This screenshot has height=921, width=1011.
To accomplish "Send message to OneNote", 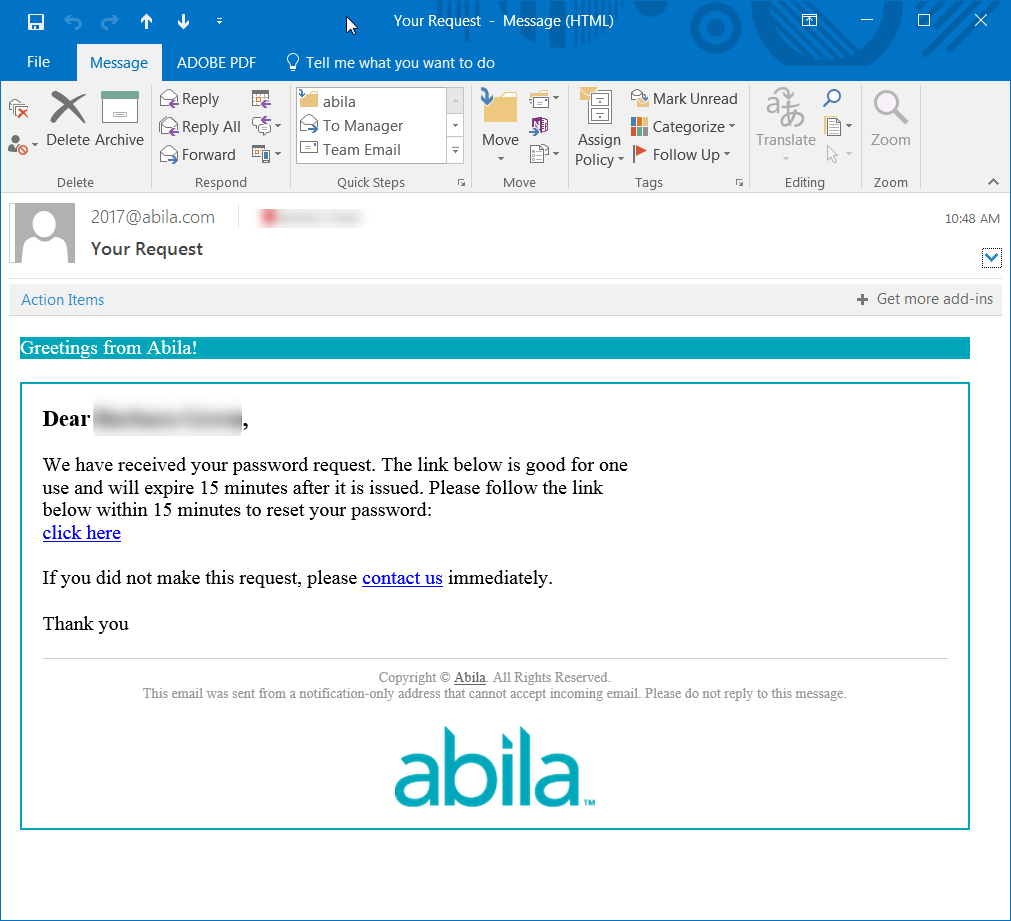I will click(539, 125).
